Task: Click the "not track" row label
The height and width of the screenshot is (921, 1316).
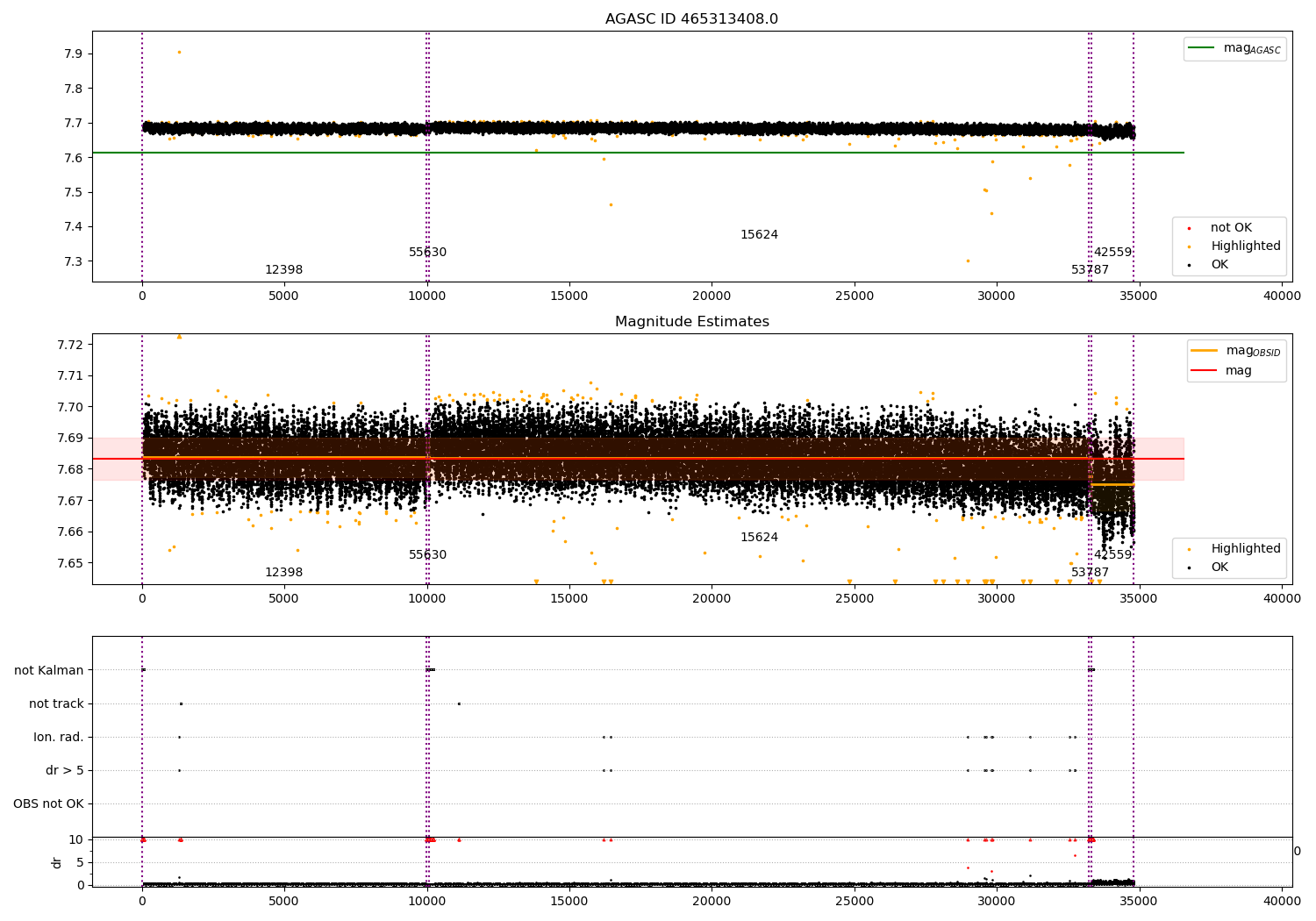Action: [56, 704]
